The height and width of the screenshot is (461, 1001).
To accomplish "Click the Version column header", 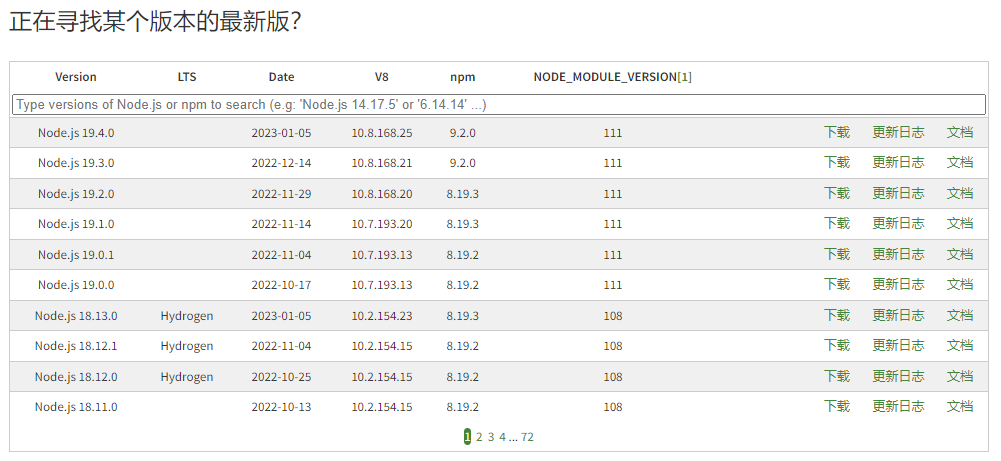I will (x=76, y=77).
